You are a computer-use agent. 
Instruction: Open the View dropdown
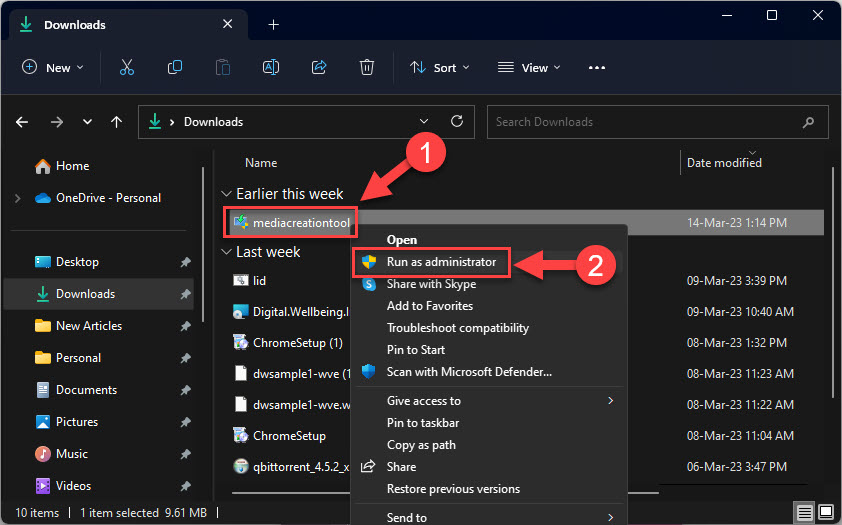pyautogui.click(x=529, y=68)
